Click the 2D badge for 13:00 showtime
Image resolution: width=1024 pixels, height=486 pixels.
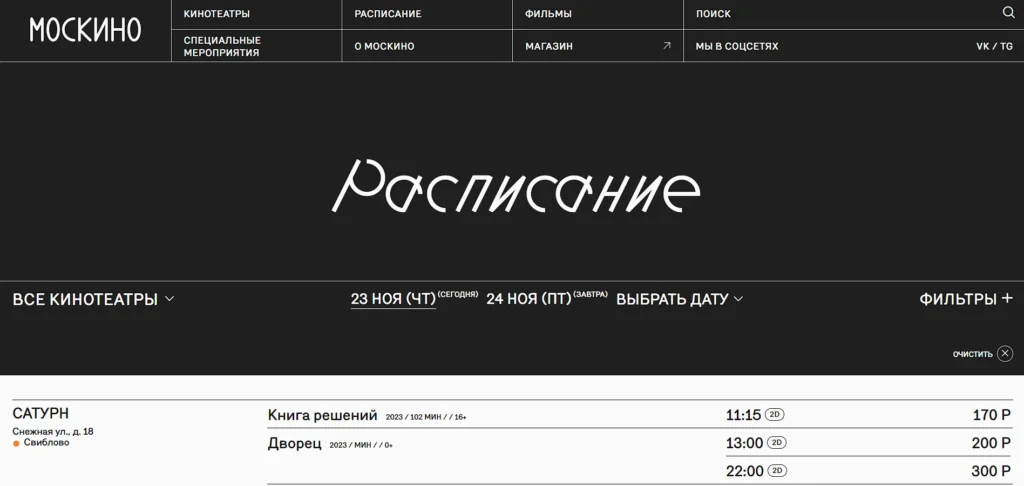tap(776, 442)
